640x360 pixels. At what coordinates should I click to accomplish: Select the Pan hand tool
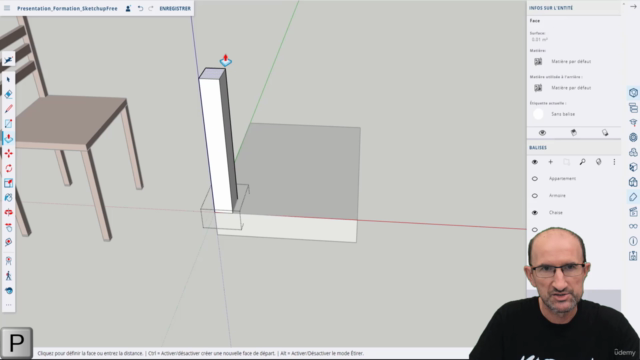click(9, 227)
